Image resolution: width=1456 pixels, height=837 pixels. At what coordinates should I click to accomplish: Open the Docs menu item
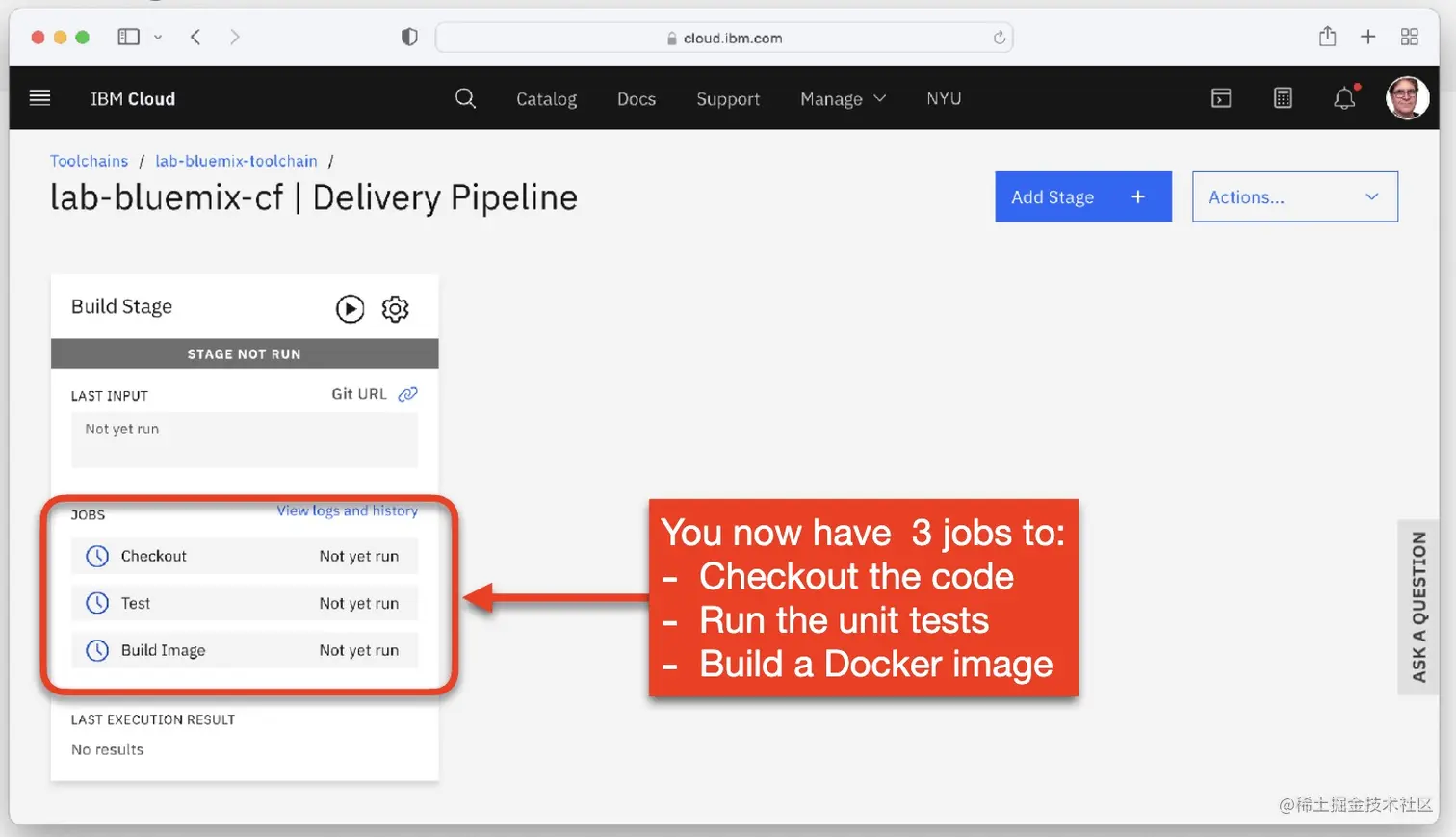click(637, 99)
